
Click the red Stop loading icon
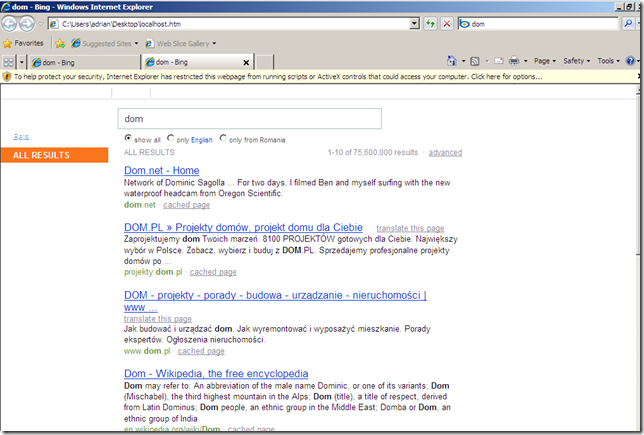point(447,24)
